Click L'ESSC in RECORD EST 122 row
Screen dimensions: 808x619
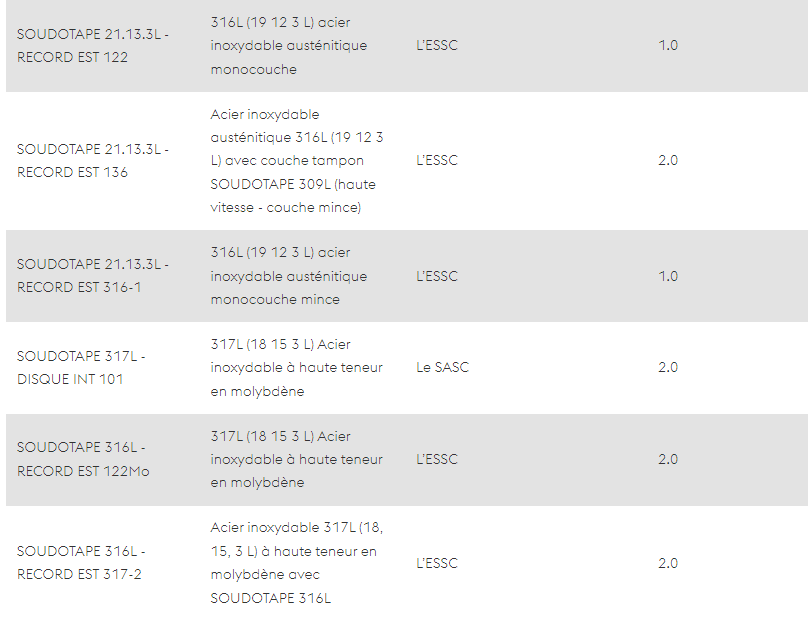pos(437,45)
